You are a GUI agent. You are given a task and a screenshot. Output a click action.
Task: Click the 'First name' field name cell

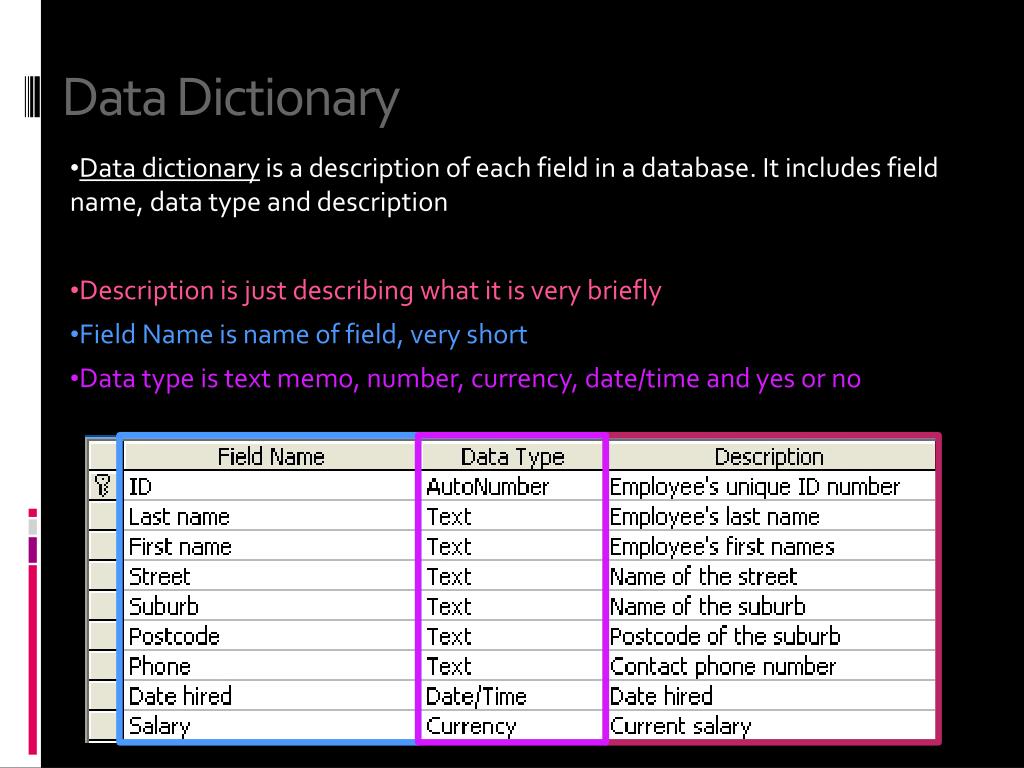(270, 546)
